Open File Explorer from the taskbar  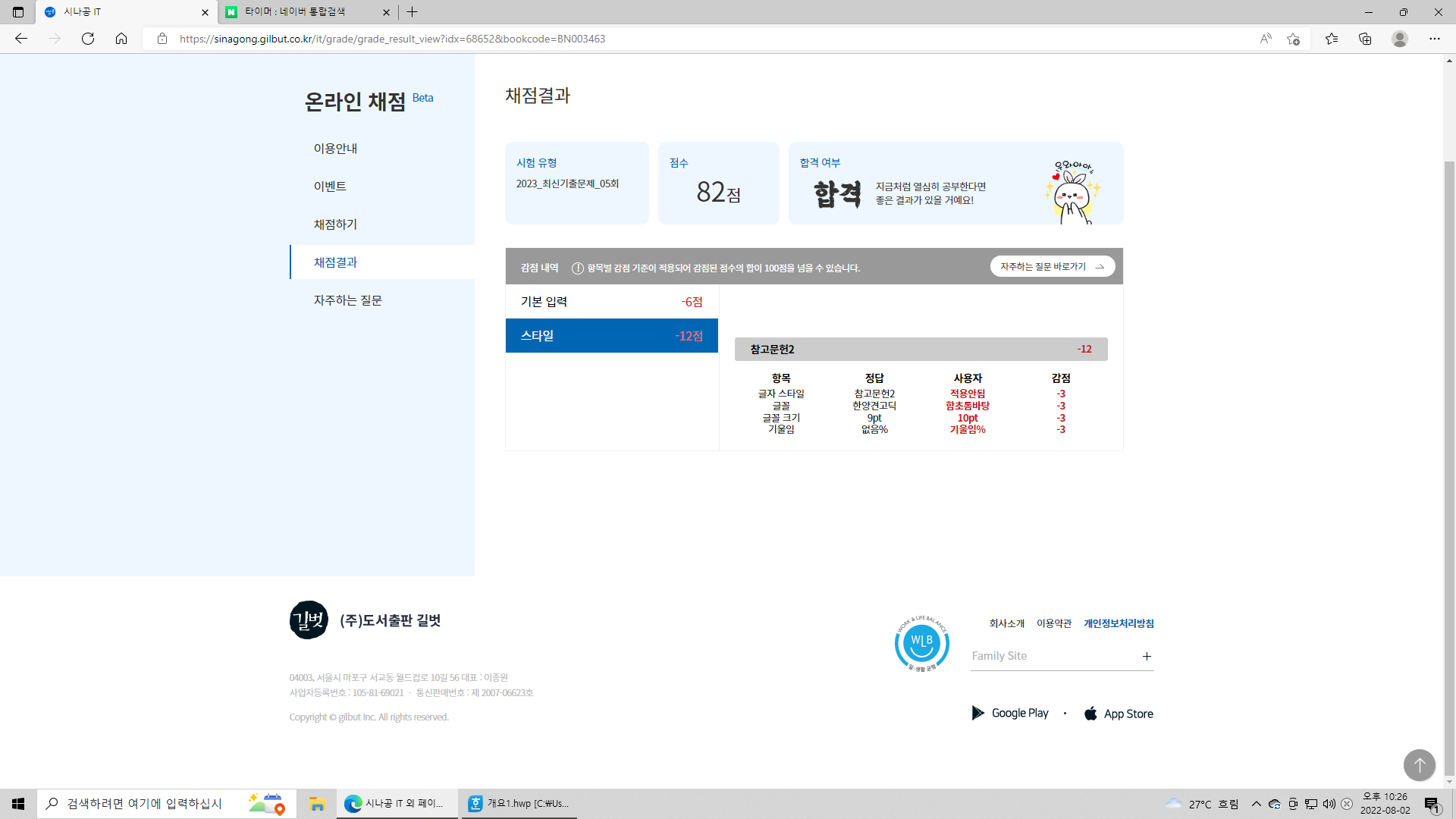pyautogui.click(x=317, y=804)
